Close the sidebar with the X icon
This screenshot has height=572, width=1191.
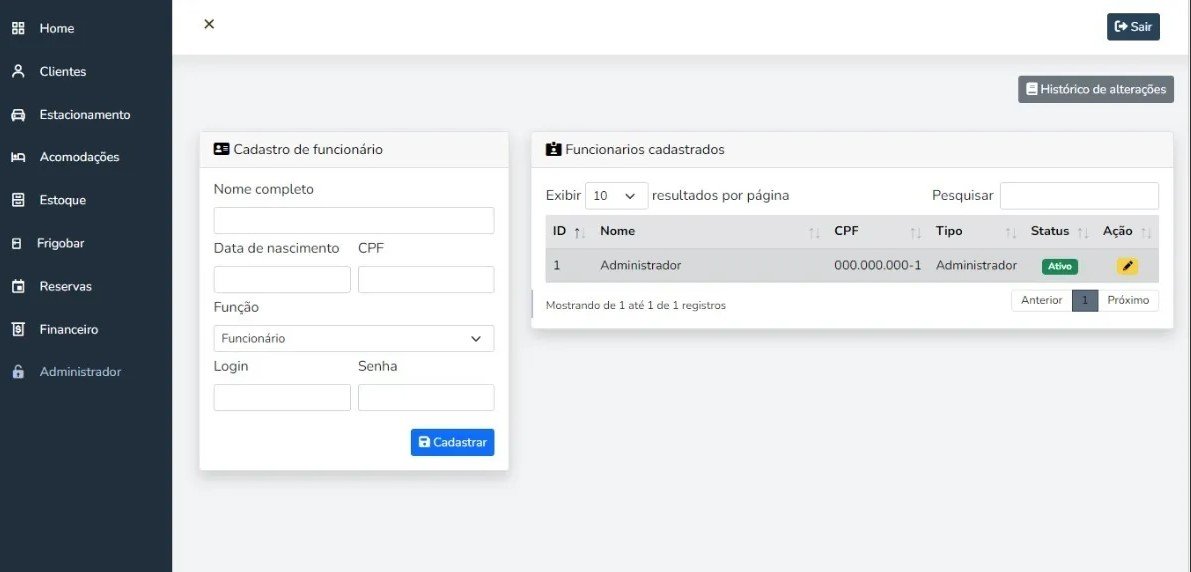[x=209, y=24]
